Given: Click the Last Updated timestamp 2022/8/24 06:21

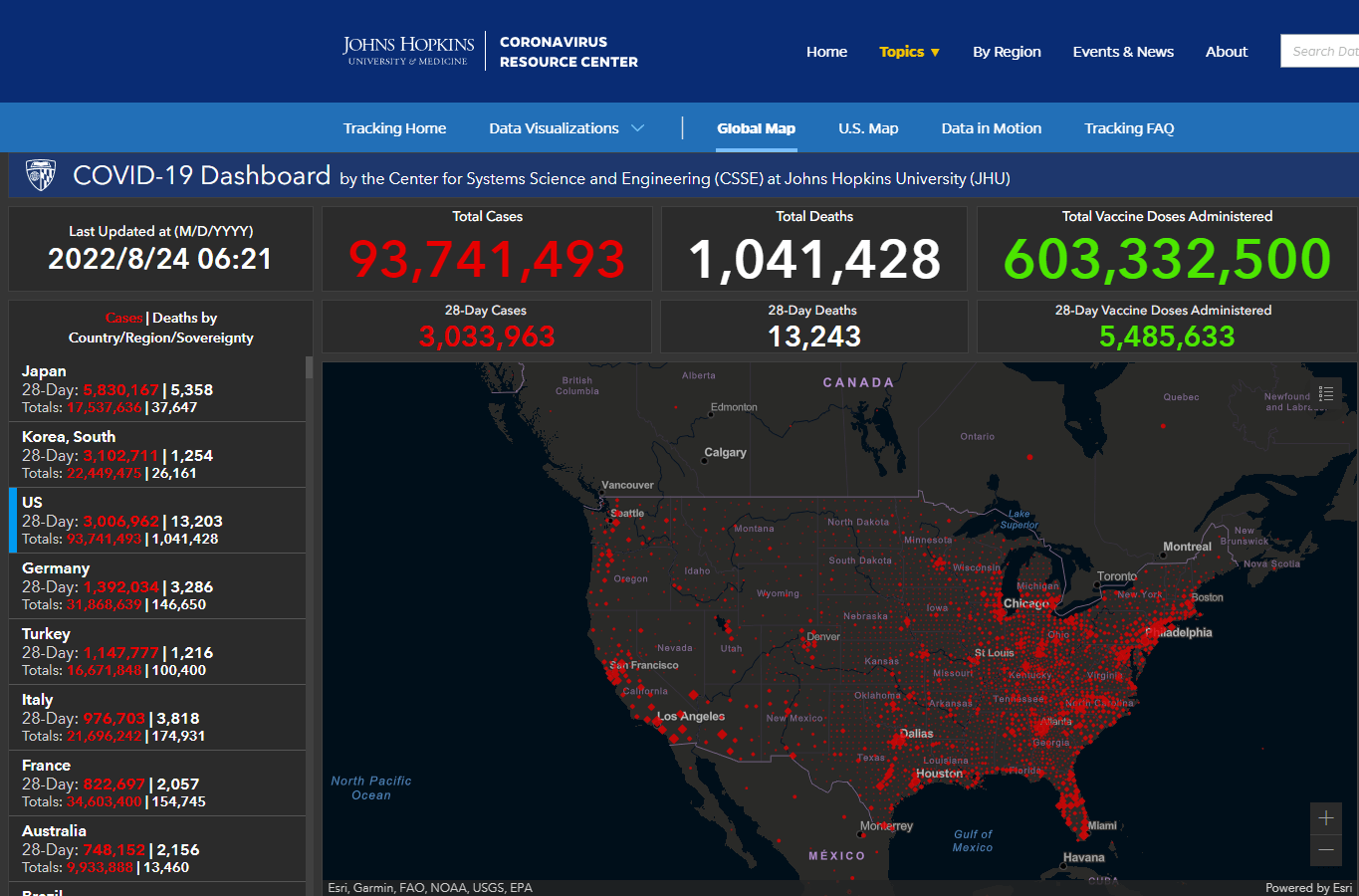Looking at the screenshot, I should [160, 259].
